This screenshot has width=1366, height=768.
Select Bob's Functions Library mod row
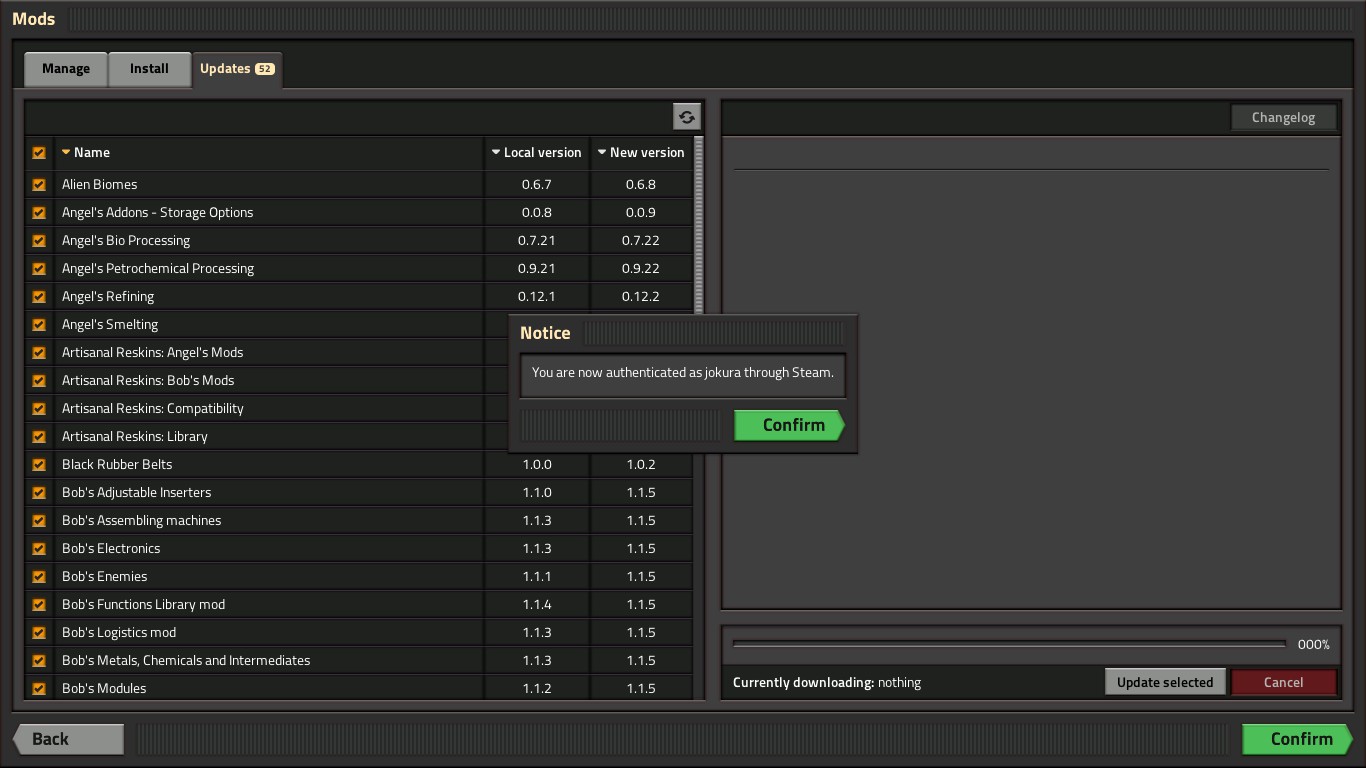click(x=359, y=605)
